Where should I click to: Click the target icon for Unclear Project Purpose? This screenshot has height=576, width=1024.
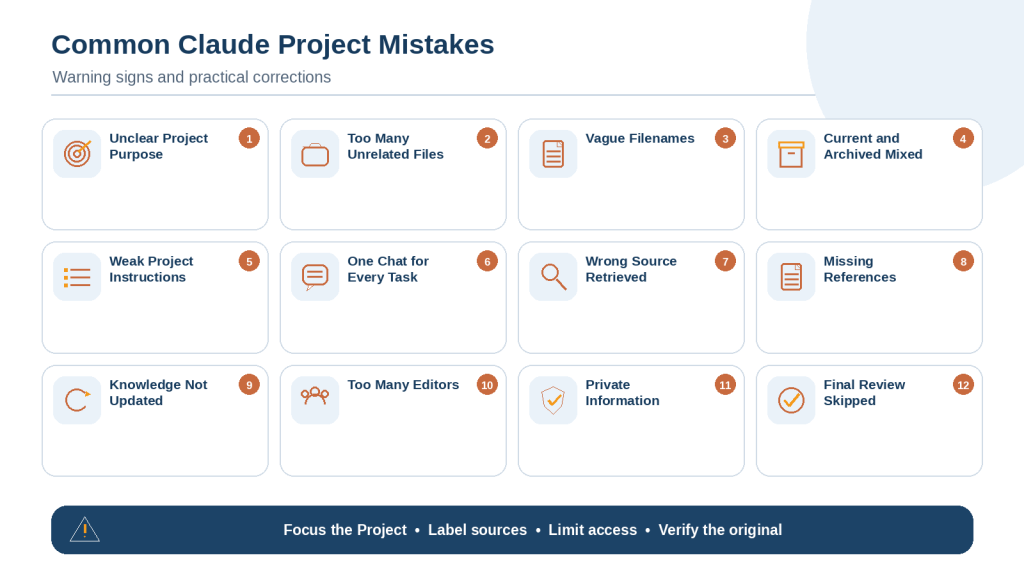pyautogui.click(x=77, y=153)
